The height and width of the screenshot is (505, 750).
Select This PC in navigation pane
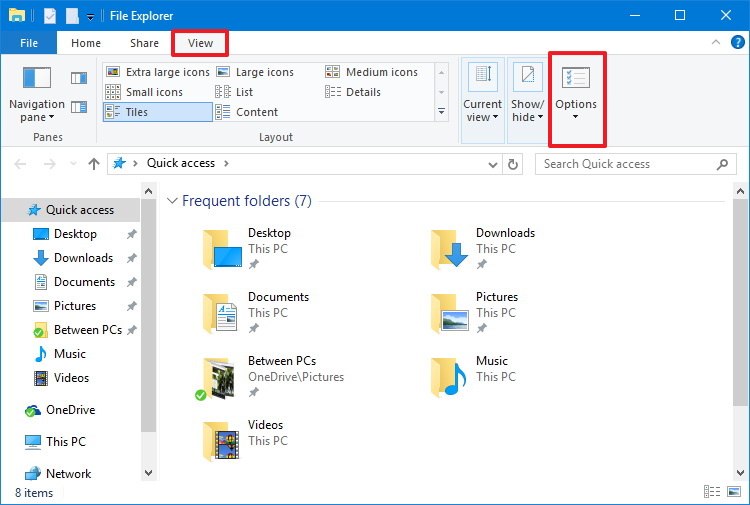66,441
